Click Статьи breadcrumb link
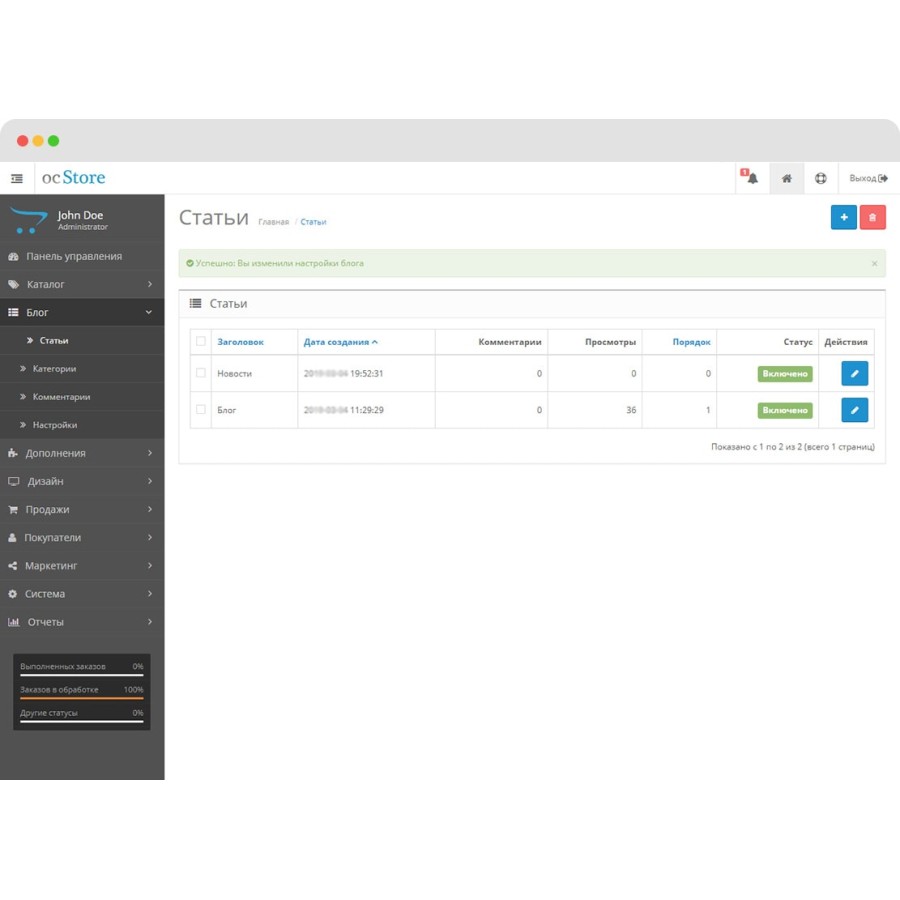The image size is (900, 900). (x=313, y=222)
